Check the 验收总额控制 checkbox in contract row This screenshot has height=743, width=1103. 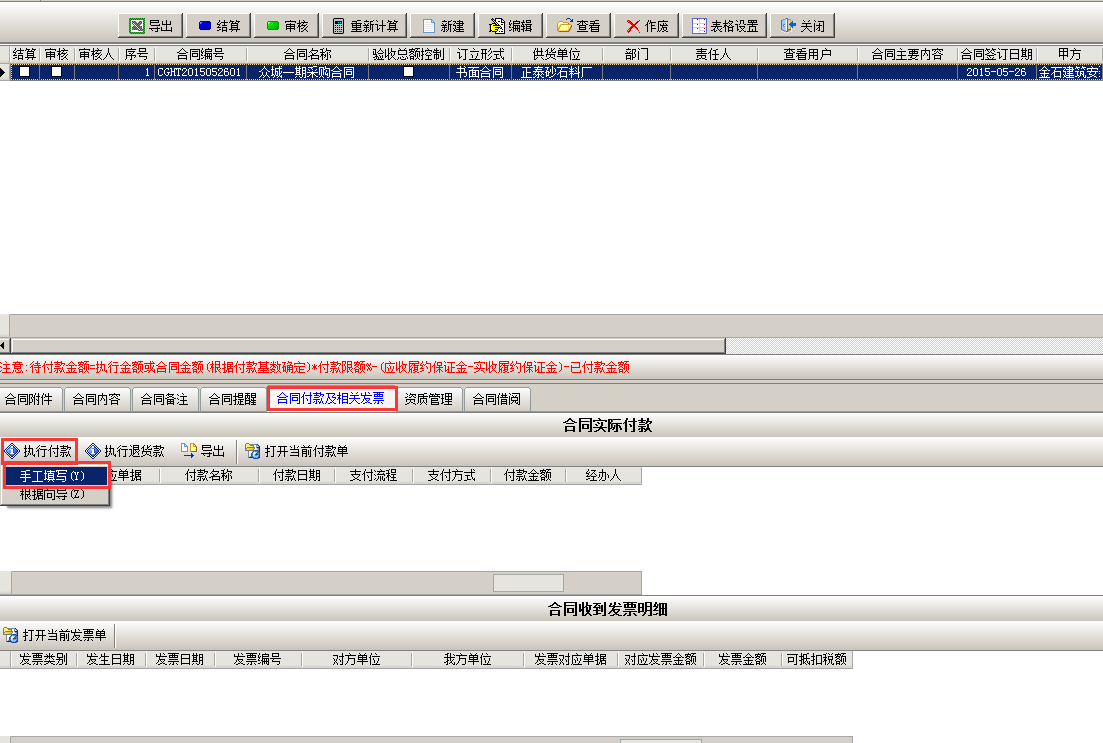408,72
